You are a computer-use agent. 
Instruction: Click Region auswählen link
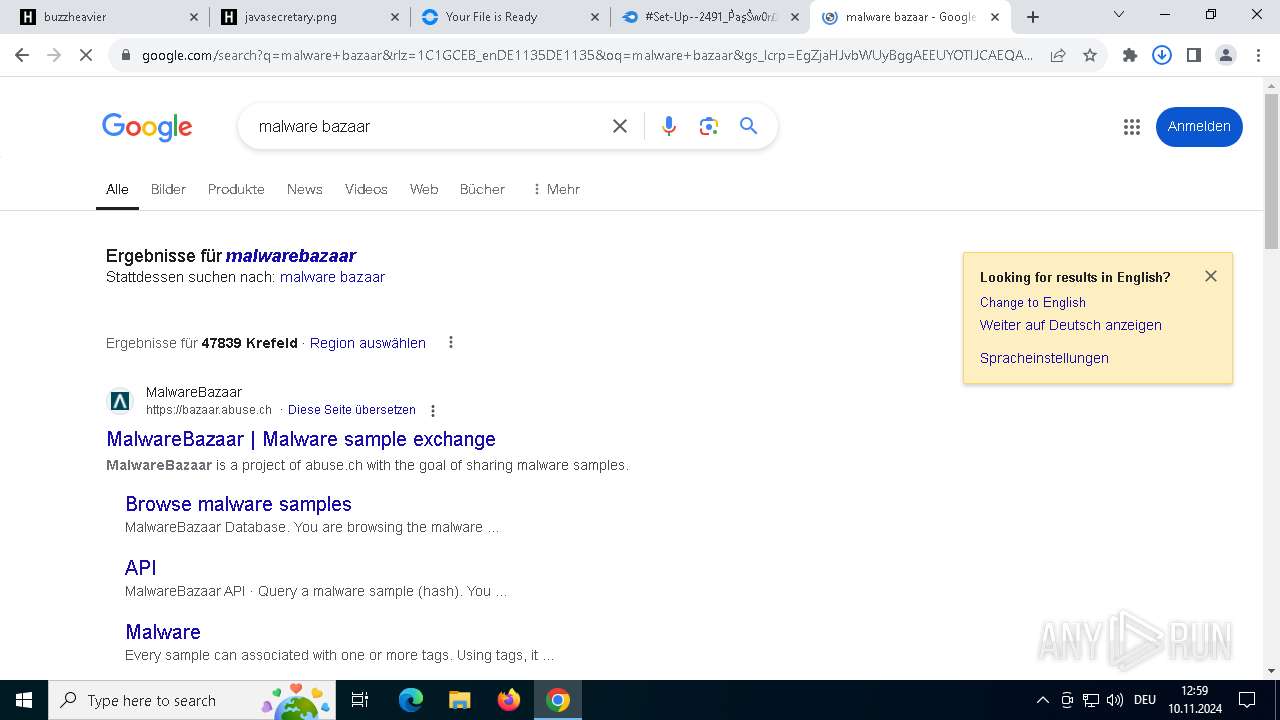(x=368, y=343)
